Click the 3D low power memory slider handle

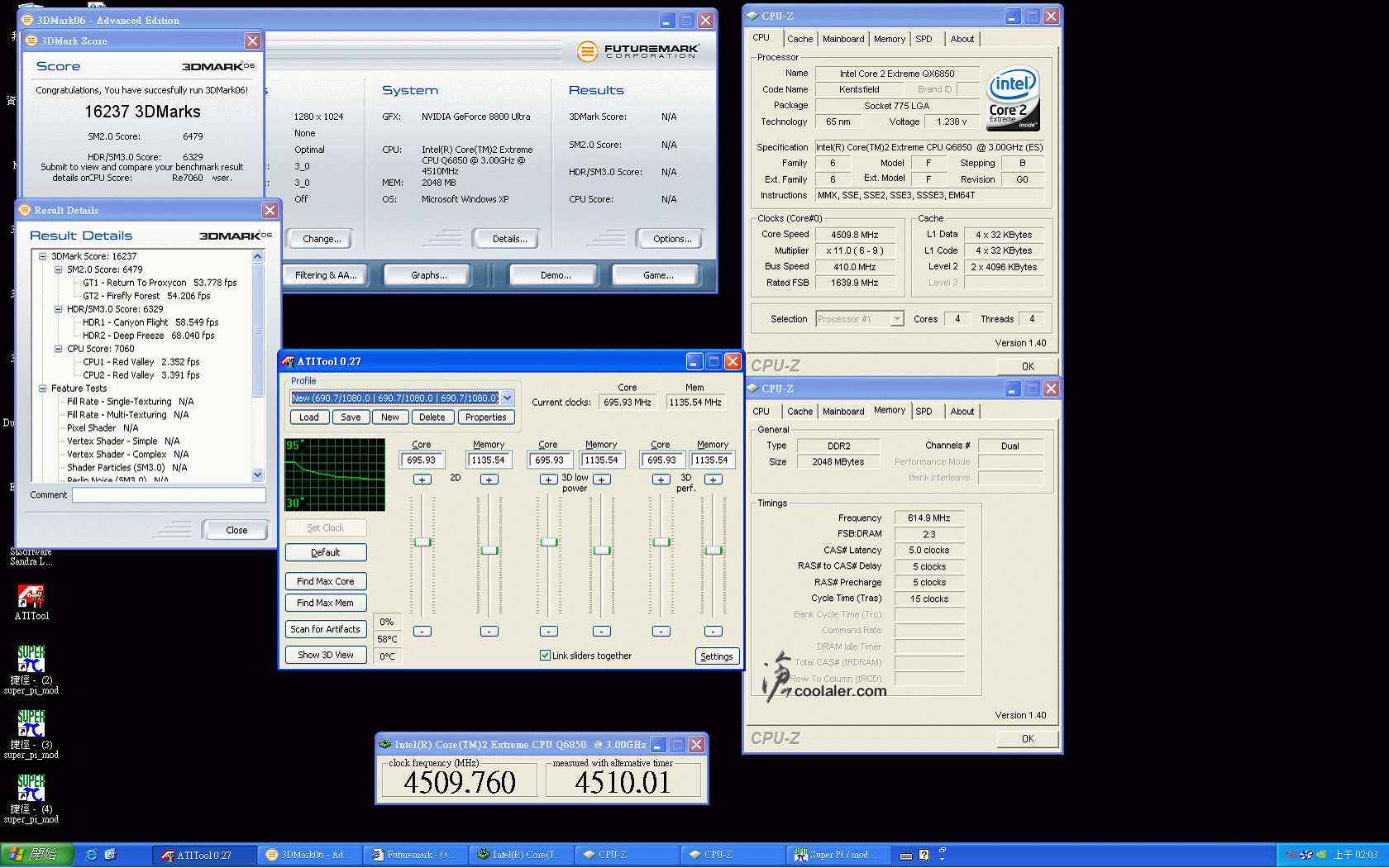602,551
